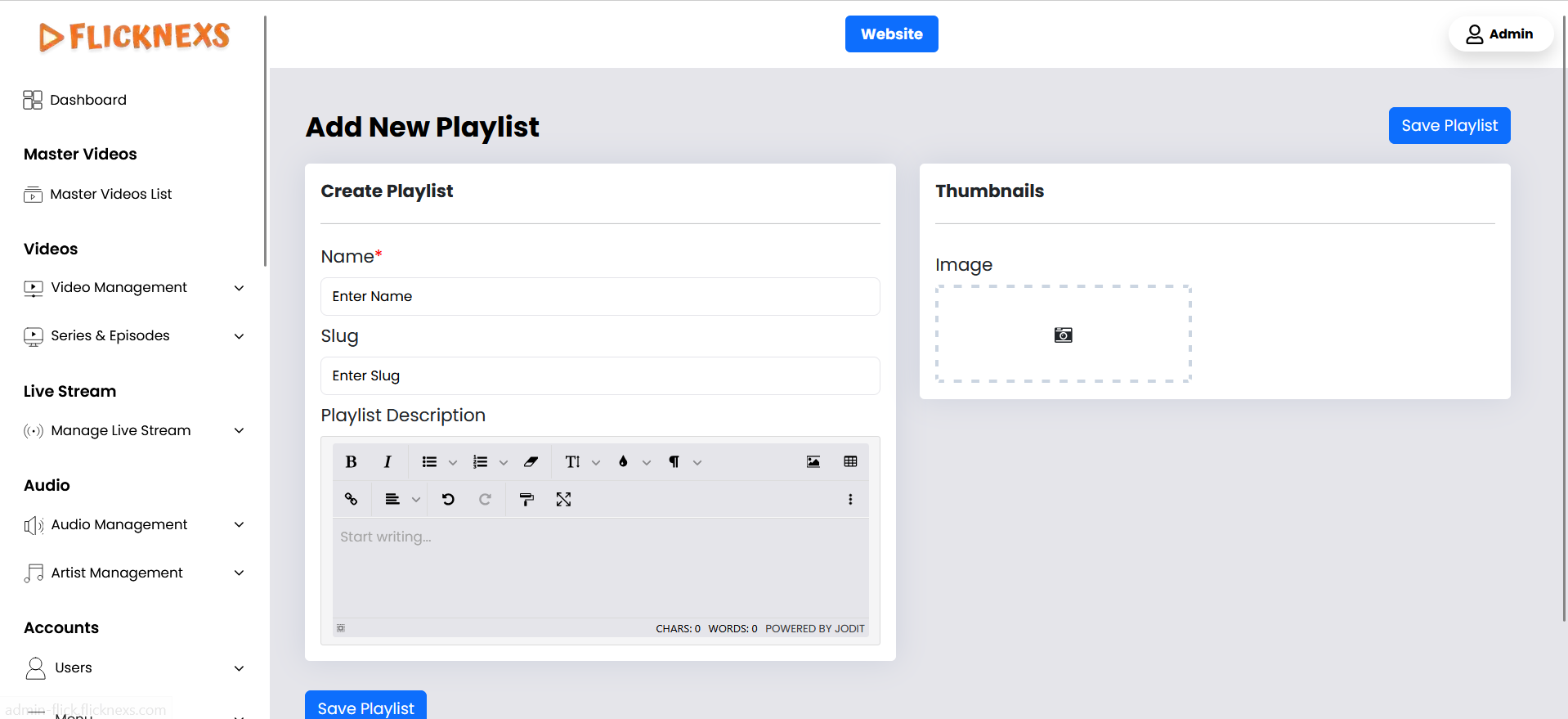This screenshot has height=719, width=1568.
Task: Open the font size dropdown arrow
Action: (596, 463)
